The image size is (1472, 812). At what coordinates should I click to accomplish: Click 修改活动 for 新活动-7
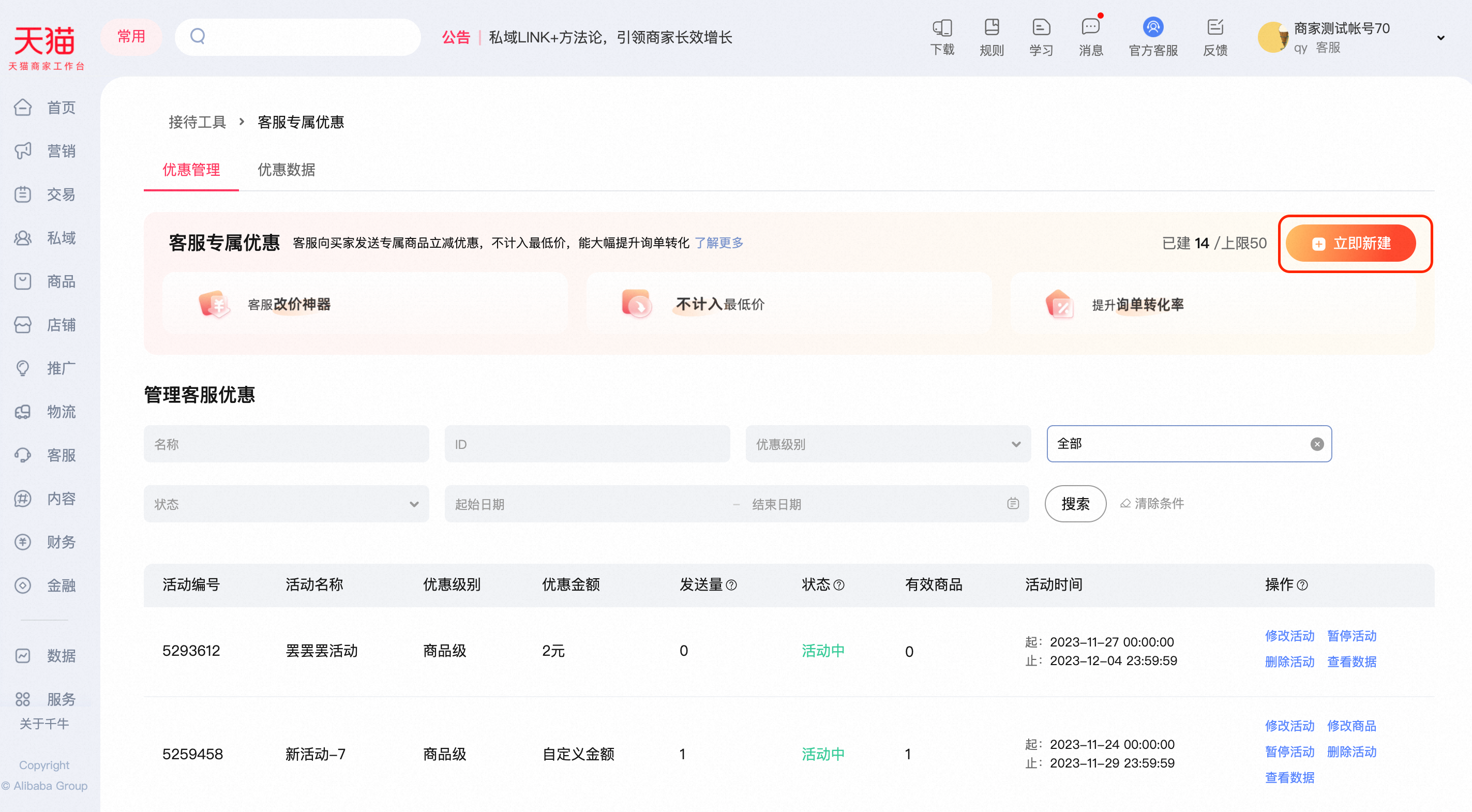pos(1289,725)
